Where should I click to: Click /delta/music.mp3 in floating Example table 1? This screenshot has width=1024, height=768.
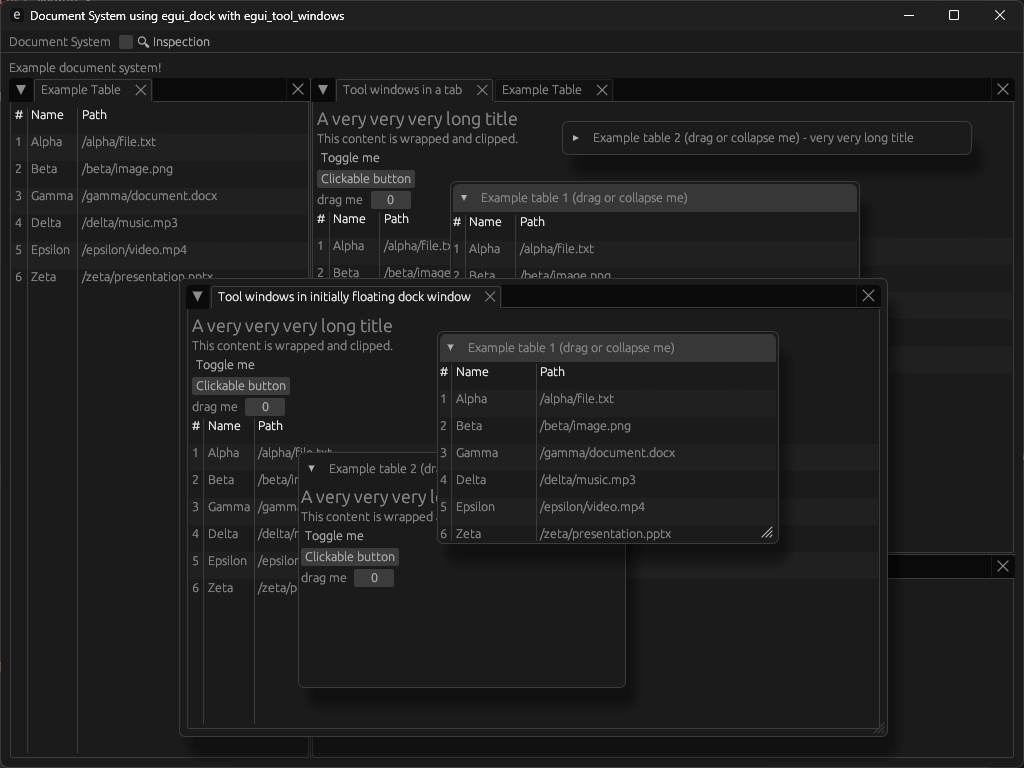pos(588,480)
